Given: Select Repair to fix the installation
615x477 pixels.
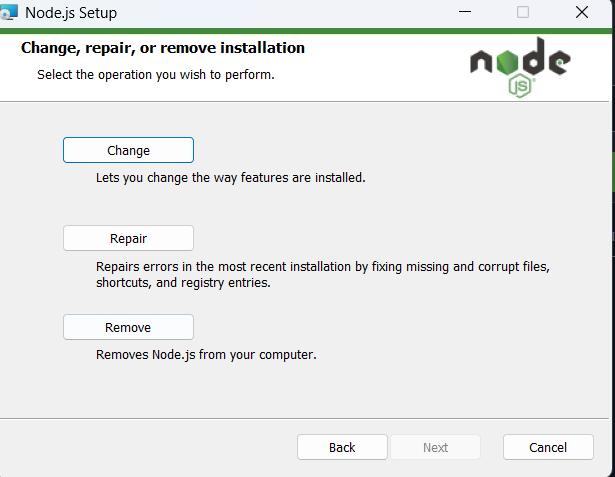Looking at the screenshot, I should tap(128, 238).
